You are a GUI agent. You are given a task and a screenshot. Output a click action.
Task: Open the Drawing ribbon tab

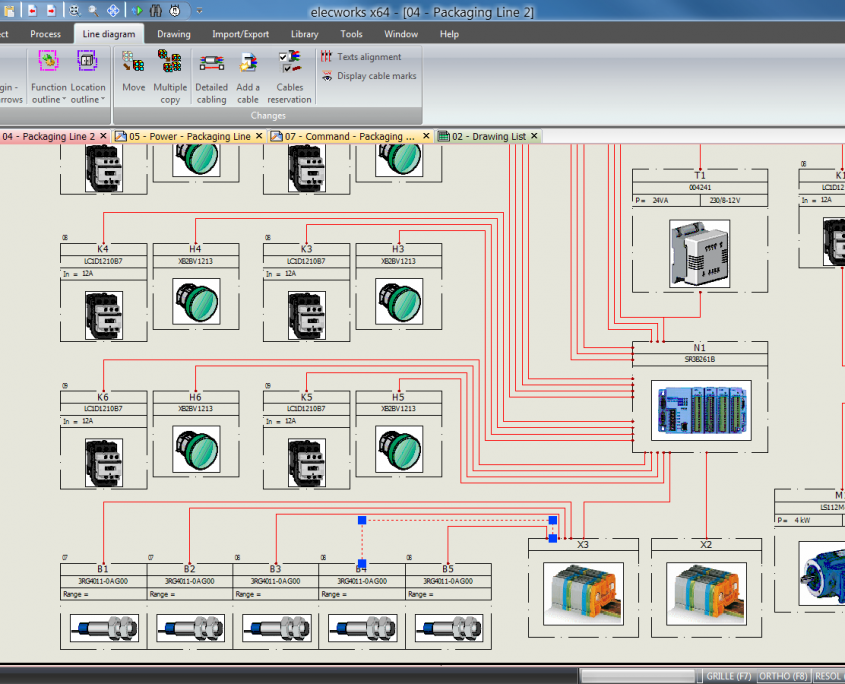[174, 34]
